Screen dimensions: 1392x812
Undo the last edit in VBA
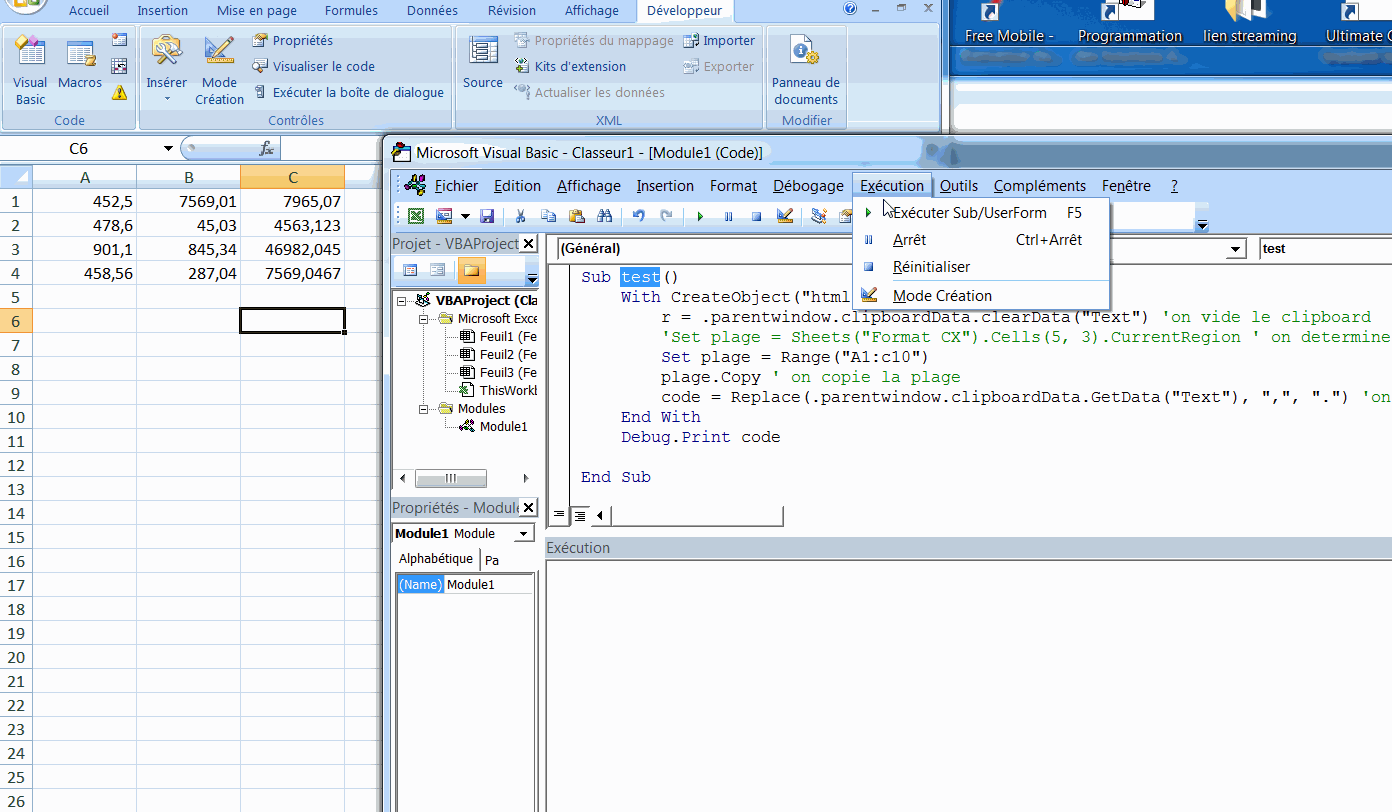(x=638, y=216)
